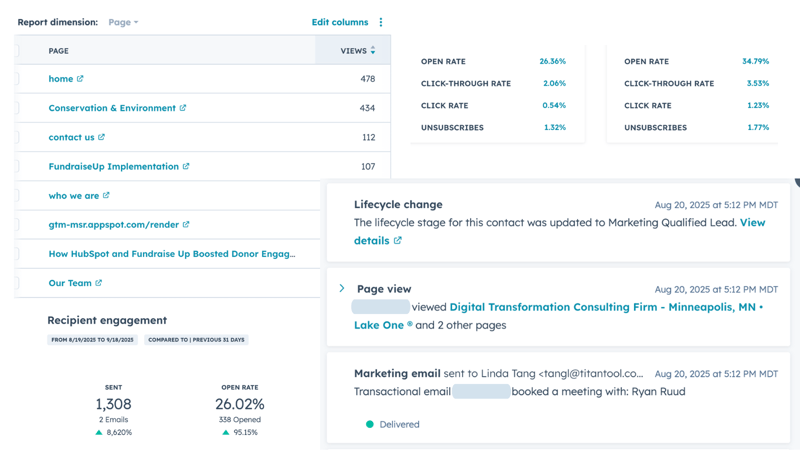Open external link icon next to home
The width and height of the screenshot is (800, 450).
point(80,79)
